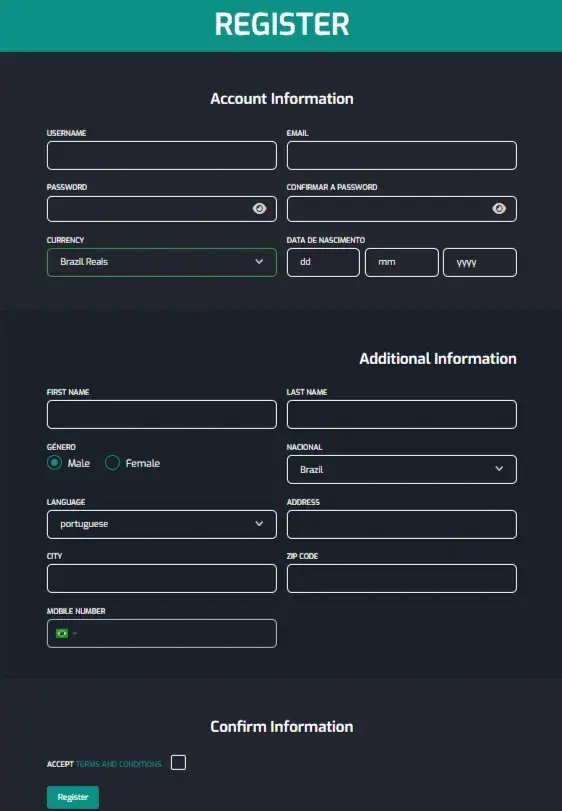Image resolution: width=562 pixels, height=811 pixels.
Task: Open the phone country code selector arrow
Action: (x=75, y=634)
